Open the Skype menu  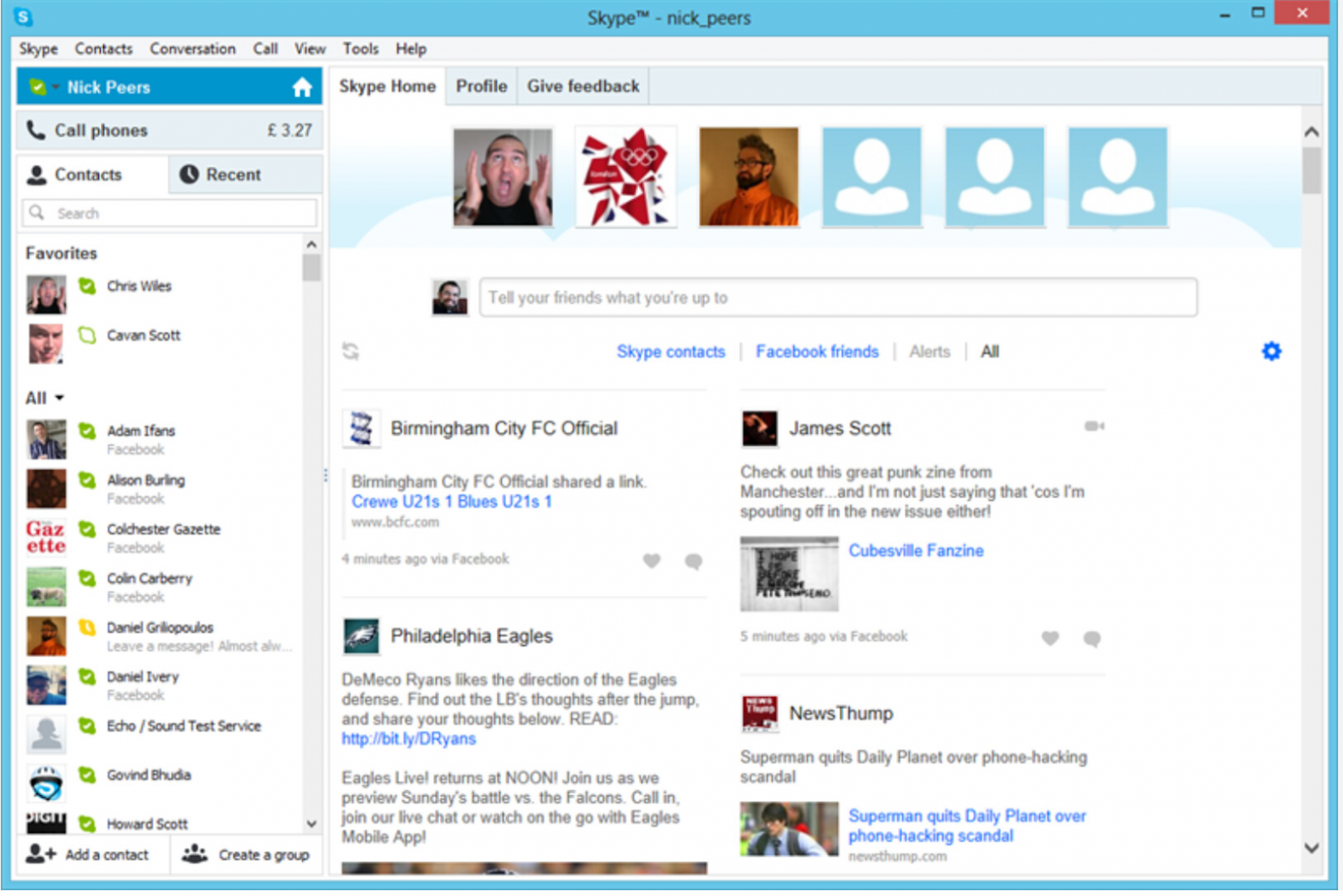coord(38,49)
